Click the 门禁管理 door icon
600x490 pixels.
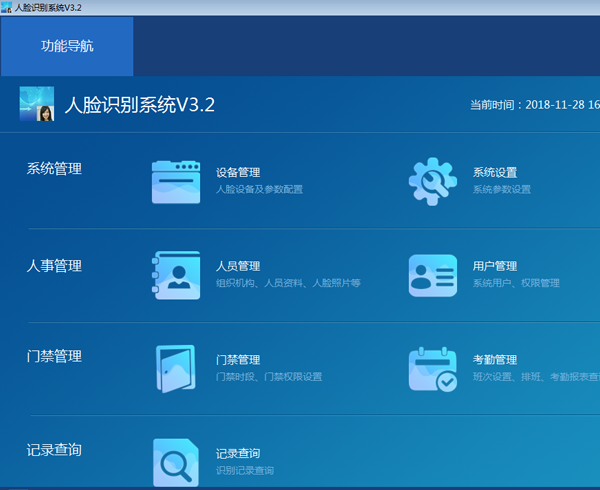click(176, 368)
